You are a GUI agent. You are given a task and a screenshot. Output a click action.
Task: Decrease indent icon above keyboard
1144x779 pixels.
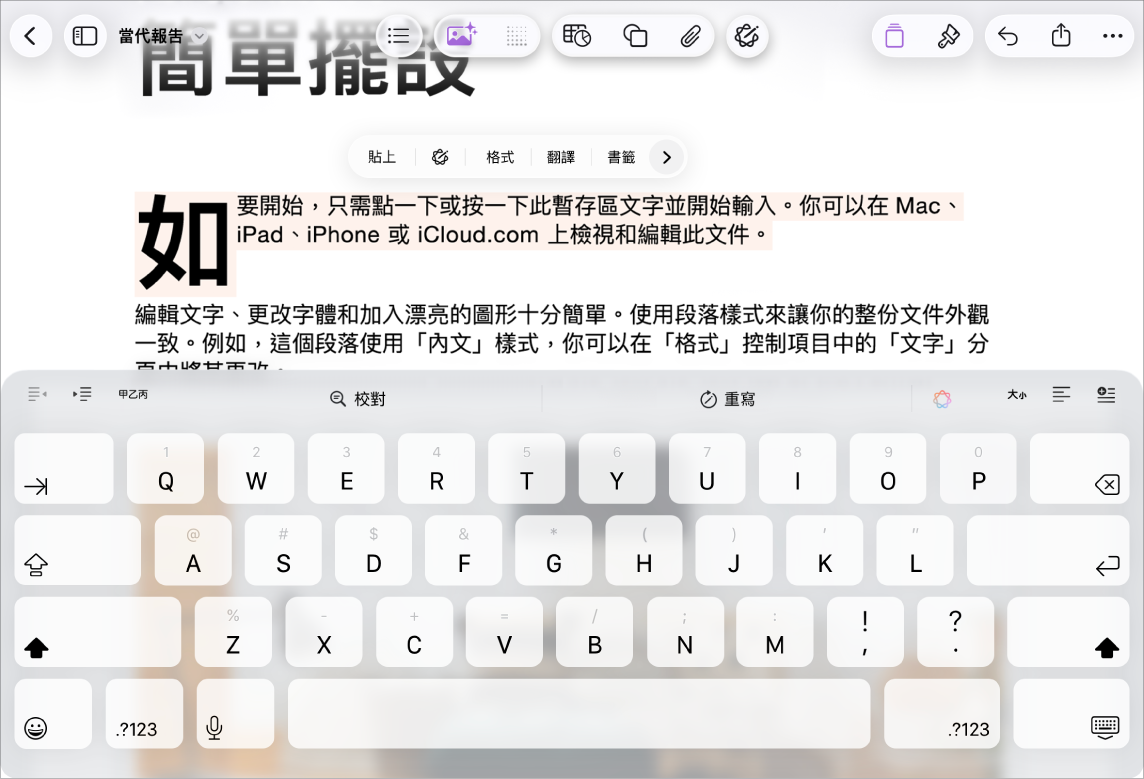pos(37,395)
